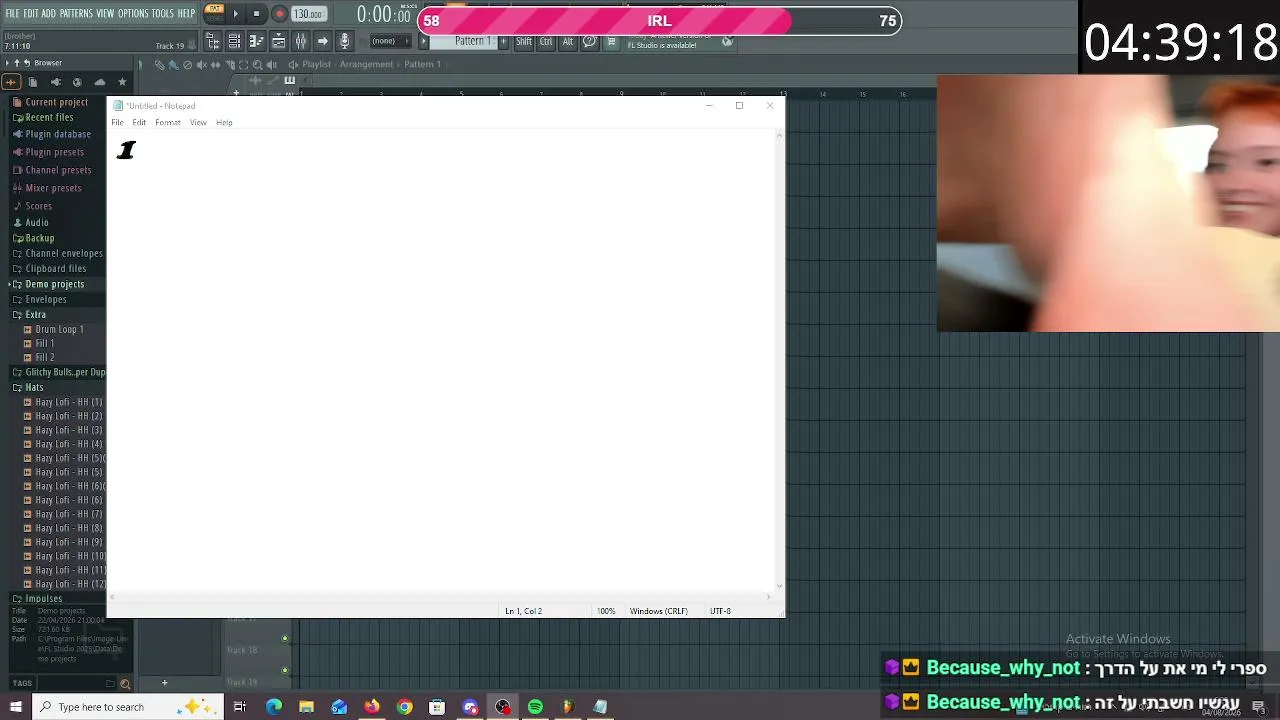Click the tempo display showing 130.000
Screen dimensions: 1280x720
pyautogui.click(x=308, y=14)
